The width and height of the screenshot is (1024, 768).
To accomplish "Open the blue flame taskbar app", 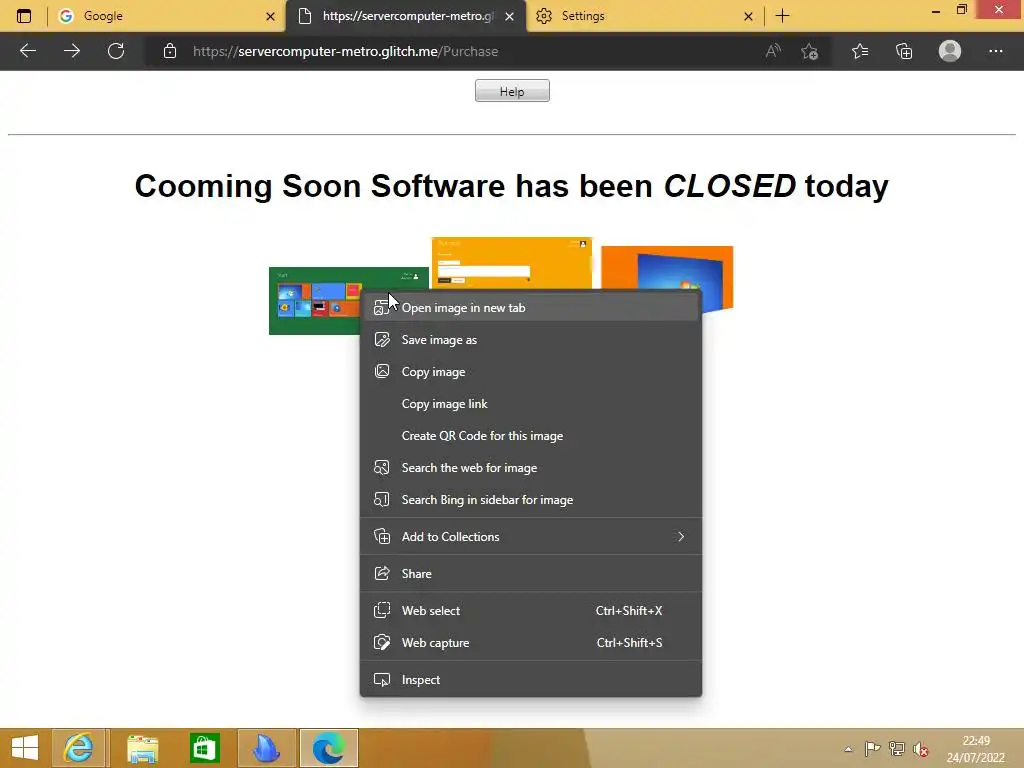I will [x=266, y=748].
